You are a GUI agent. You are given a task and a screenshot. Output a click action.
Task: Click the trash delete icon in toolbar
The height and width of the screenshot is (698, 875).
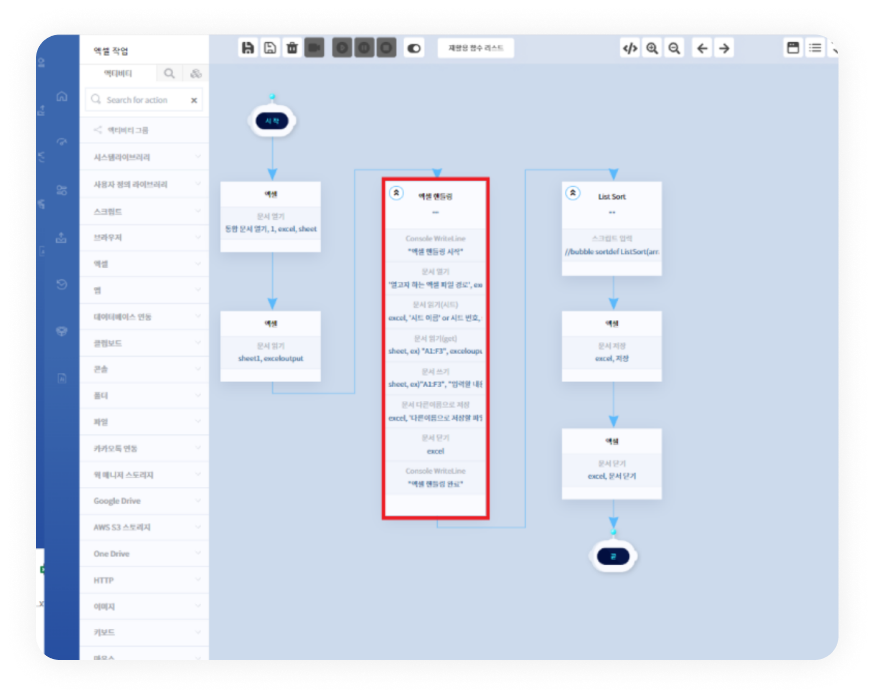(x=292, y=48)
